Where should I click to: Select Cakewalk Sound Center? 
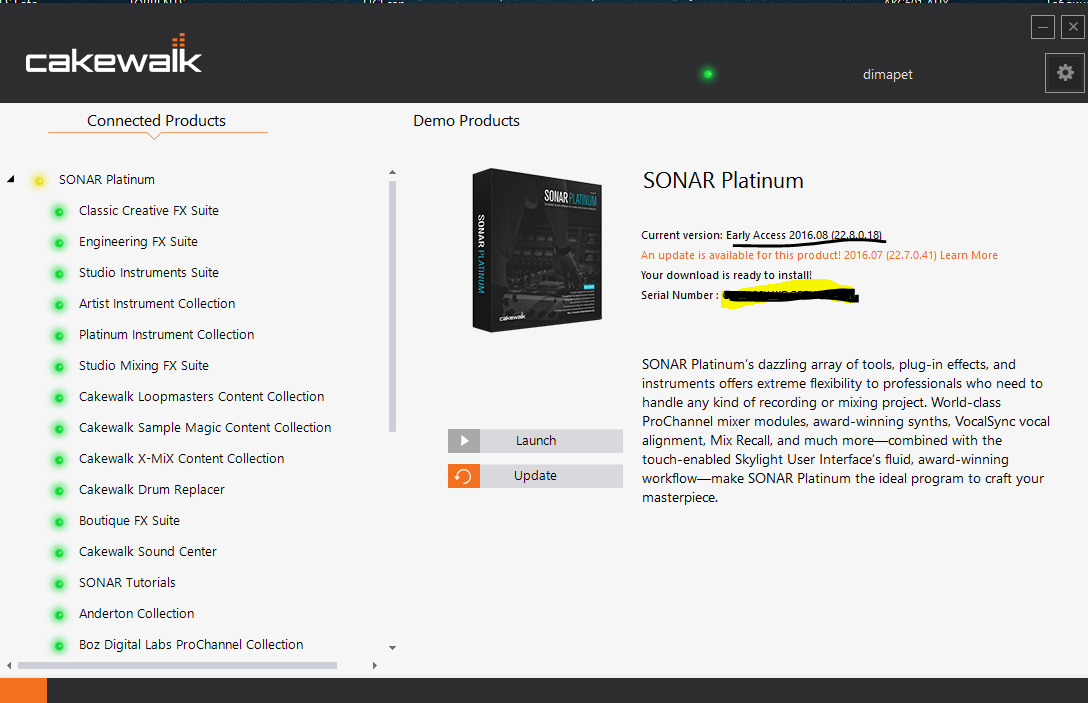click(148, 552)
